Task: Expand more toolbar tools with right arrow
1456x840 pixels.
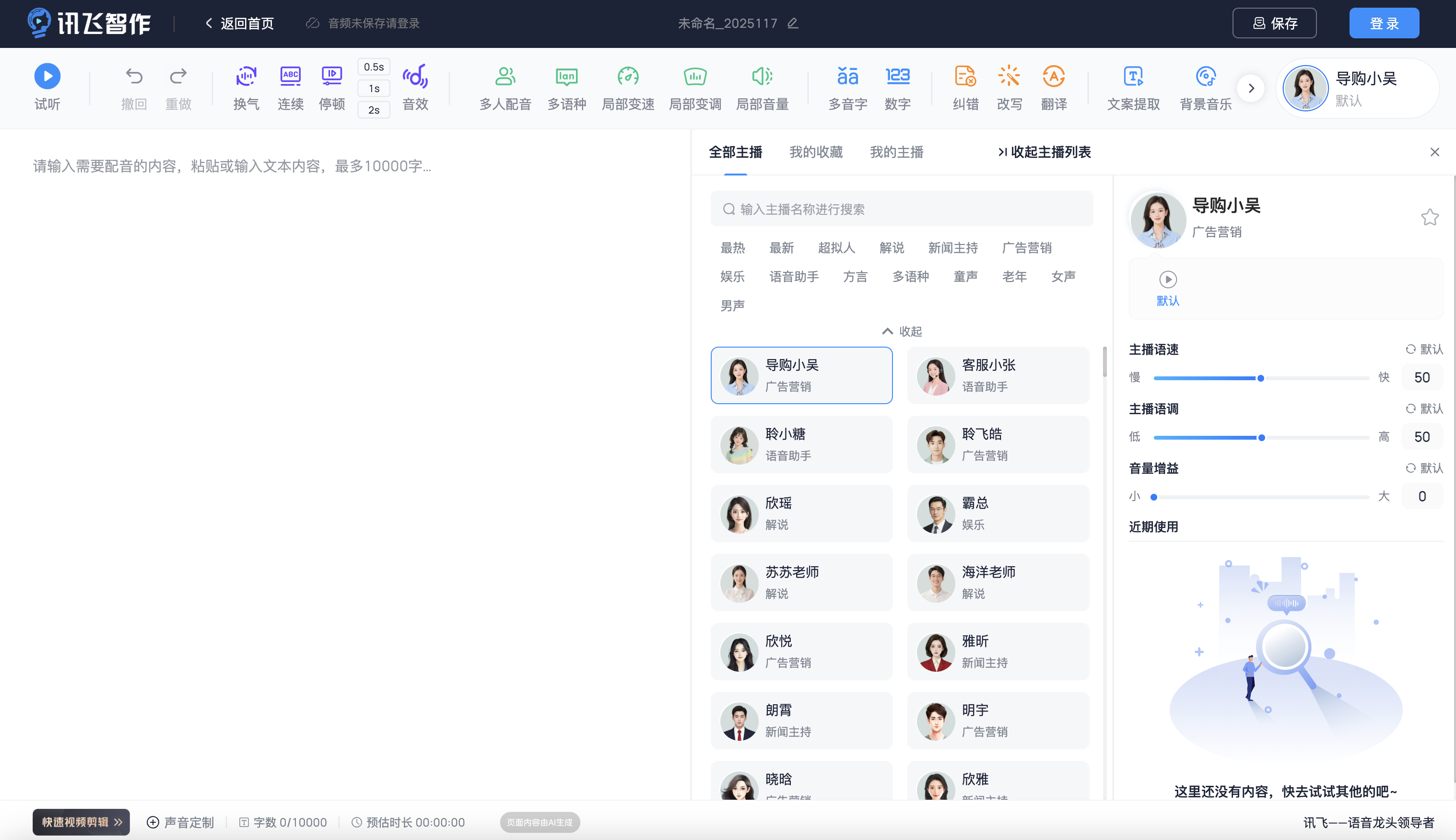Action: [1251, 88]
